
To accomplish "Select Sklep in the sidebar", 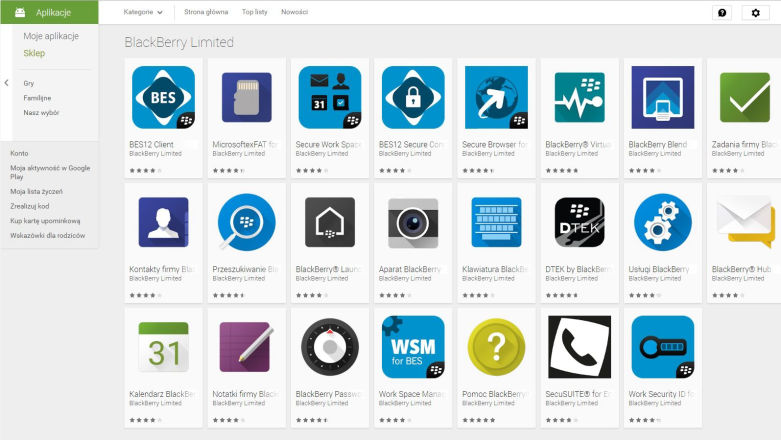I will (34, 53).
